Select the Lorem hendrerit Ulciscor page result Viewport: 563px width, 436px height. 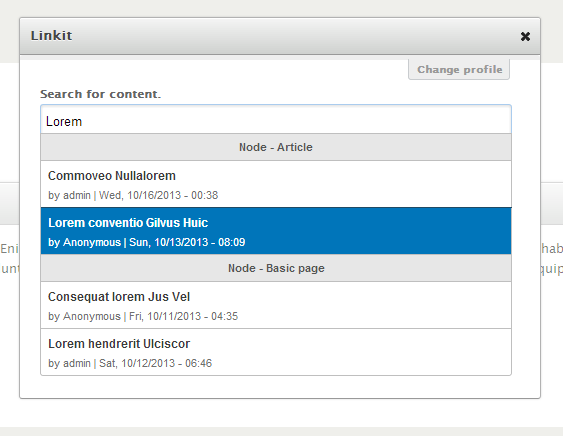point(276,352)
